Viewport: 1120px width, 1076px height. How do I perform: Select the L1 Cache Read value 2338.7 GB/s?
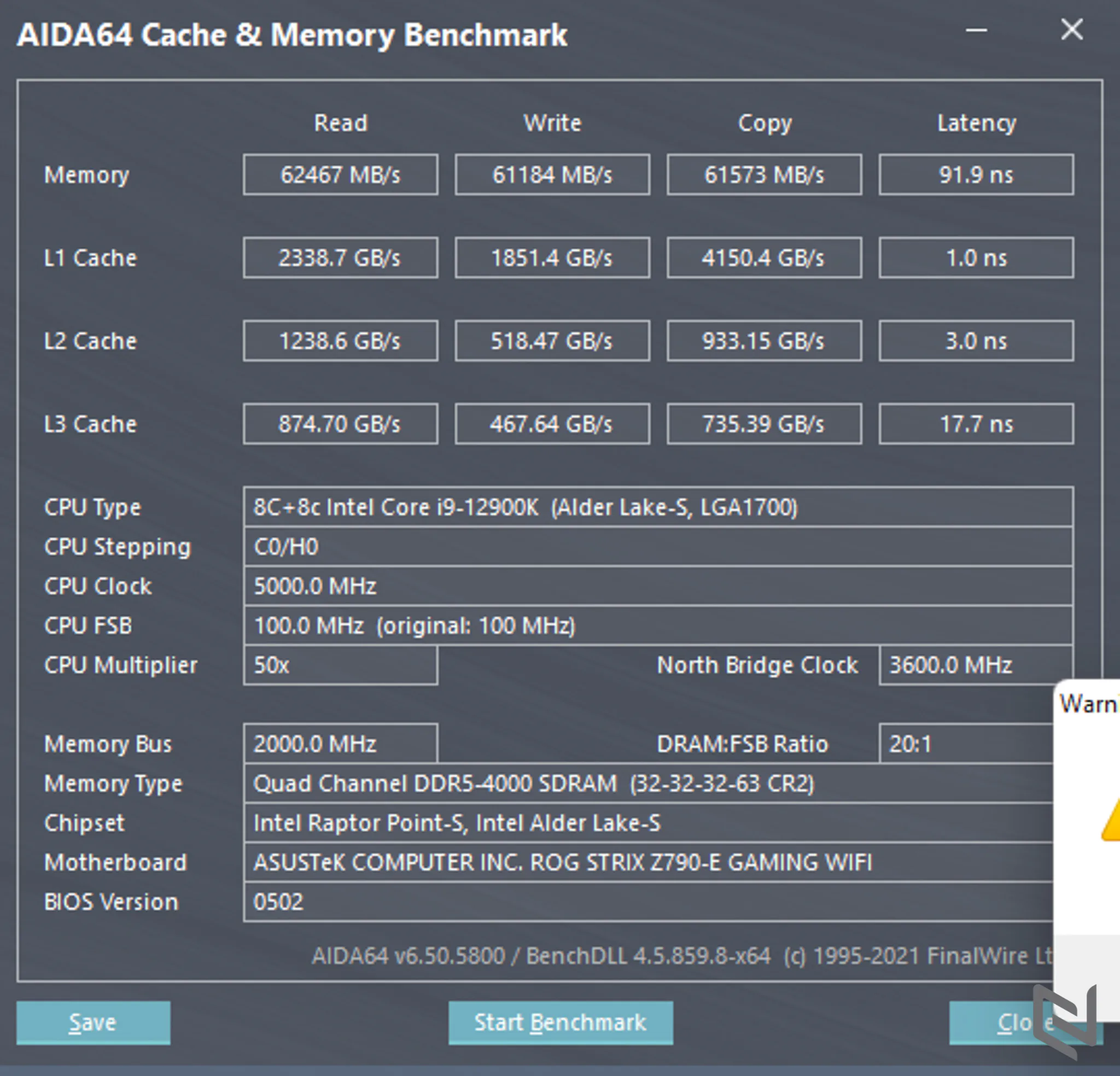[341, 258]
